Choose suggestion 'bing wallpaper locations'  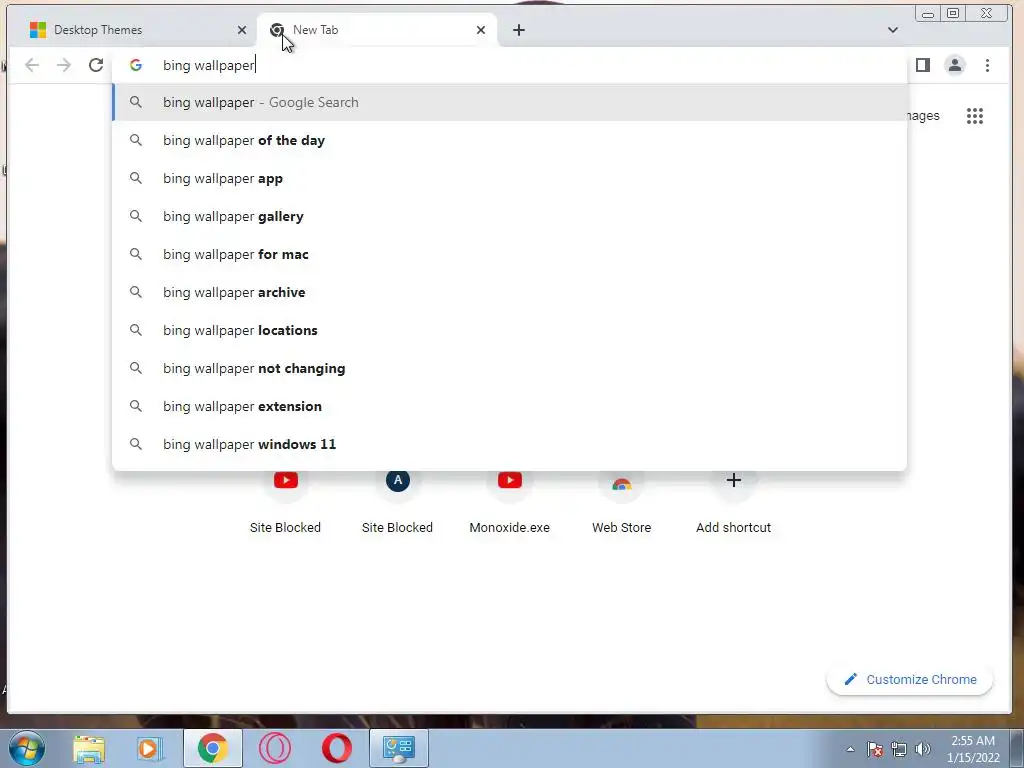[509, 330]
